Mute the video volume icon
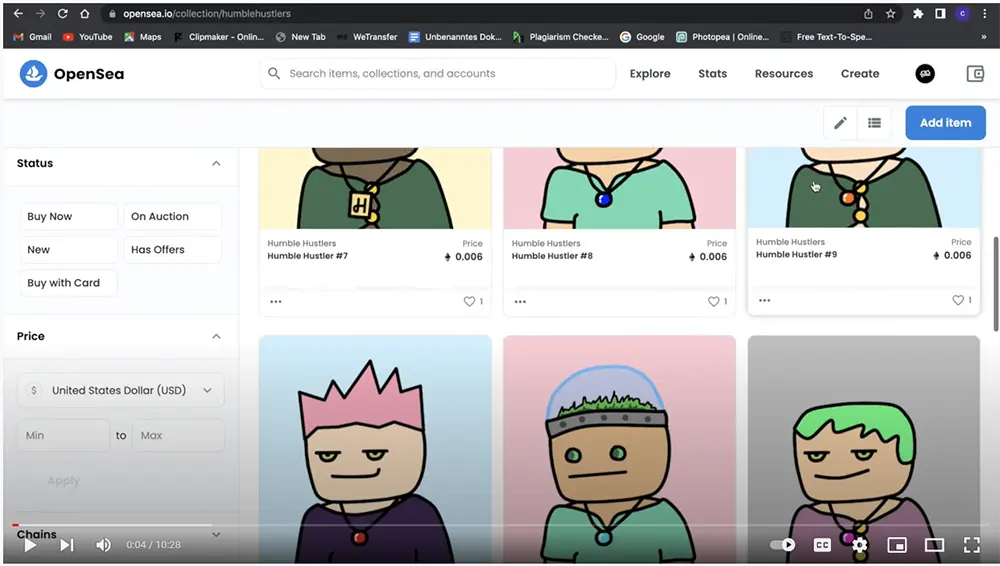The height and width of the screenshot is (566, 1000). 103,545
